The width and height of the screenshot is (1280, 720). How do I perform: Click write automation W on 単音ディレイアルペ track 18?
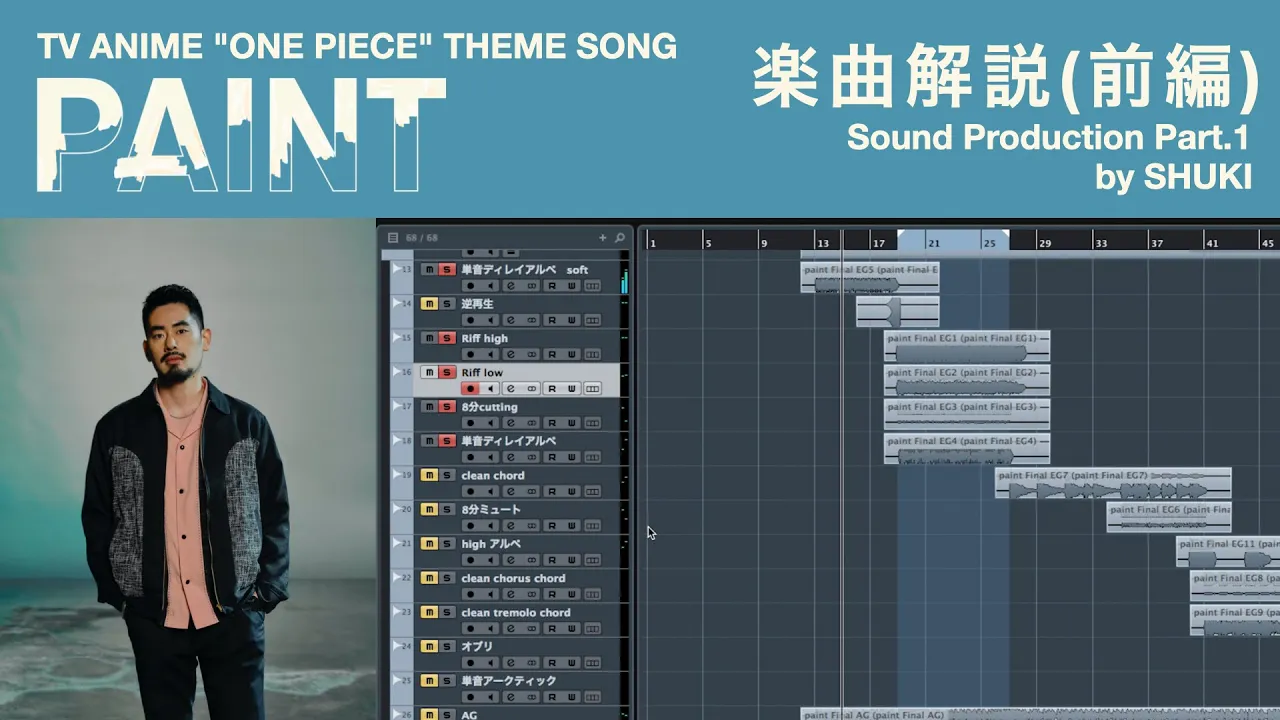[572, 457]
